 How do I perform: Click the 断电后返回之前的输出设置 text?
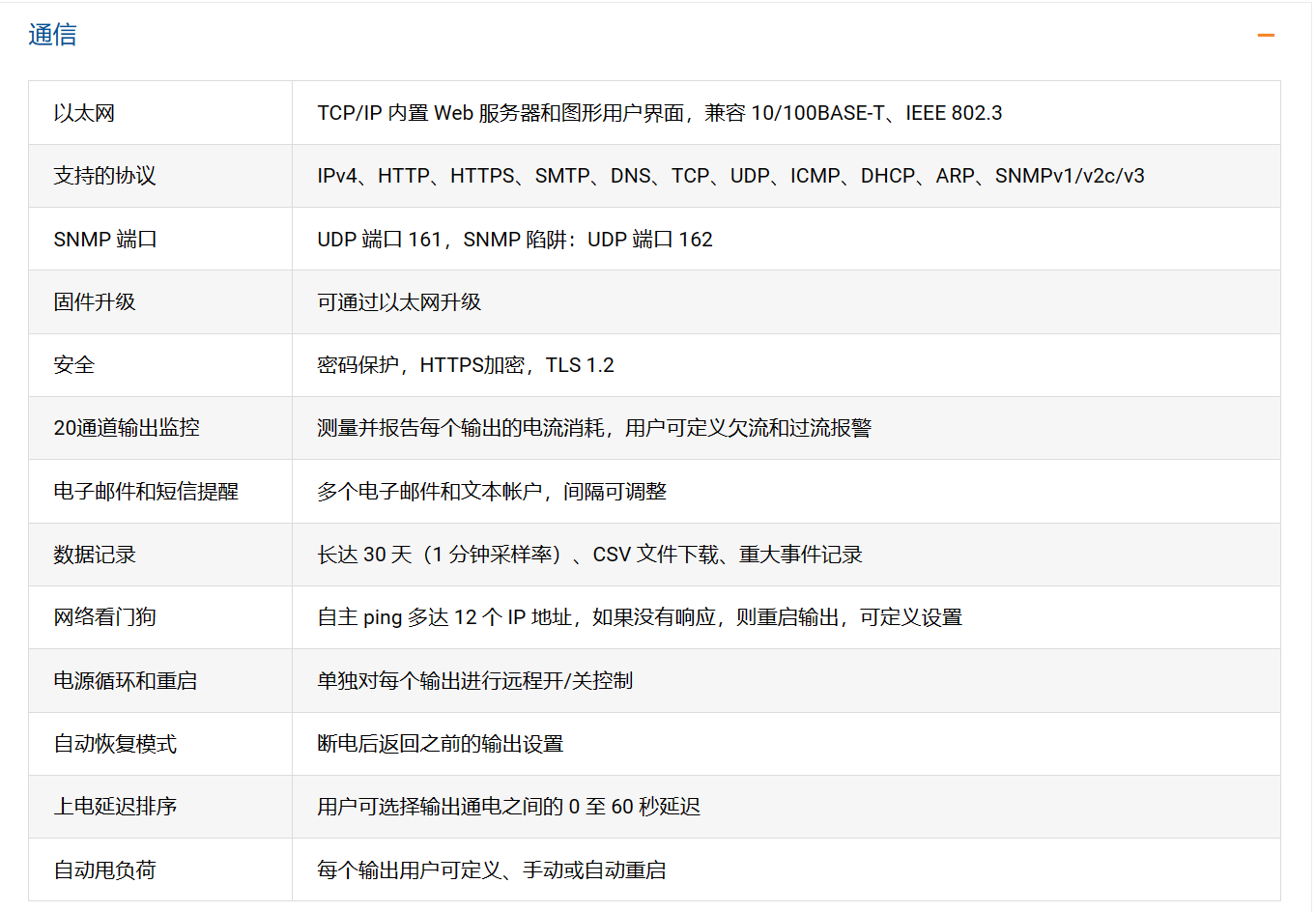click(441, 744)
